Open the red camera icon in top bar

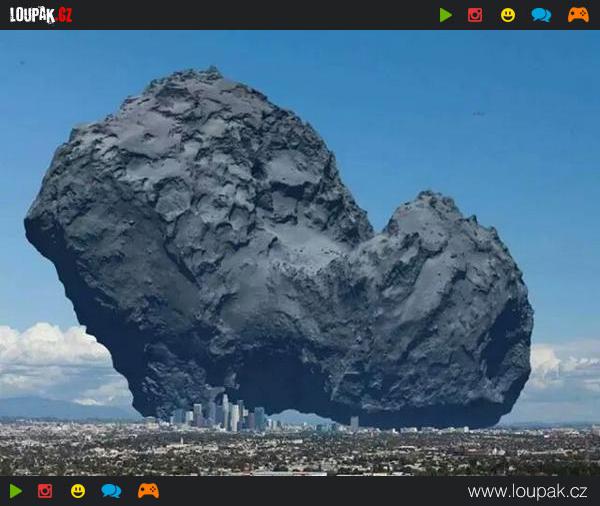[475, 15]
